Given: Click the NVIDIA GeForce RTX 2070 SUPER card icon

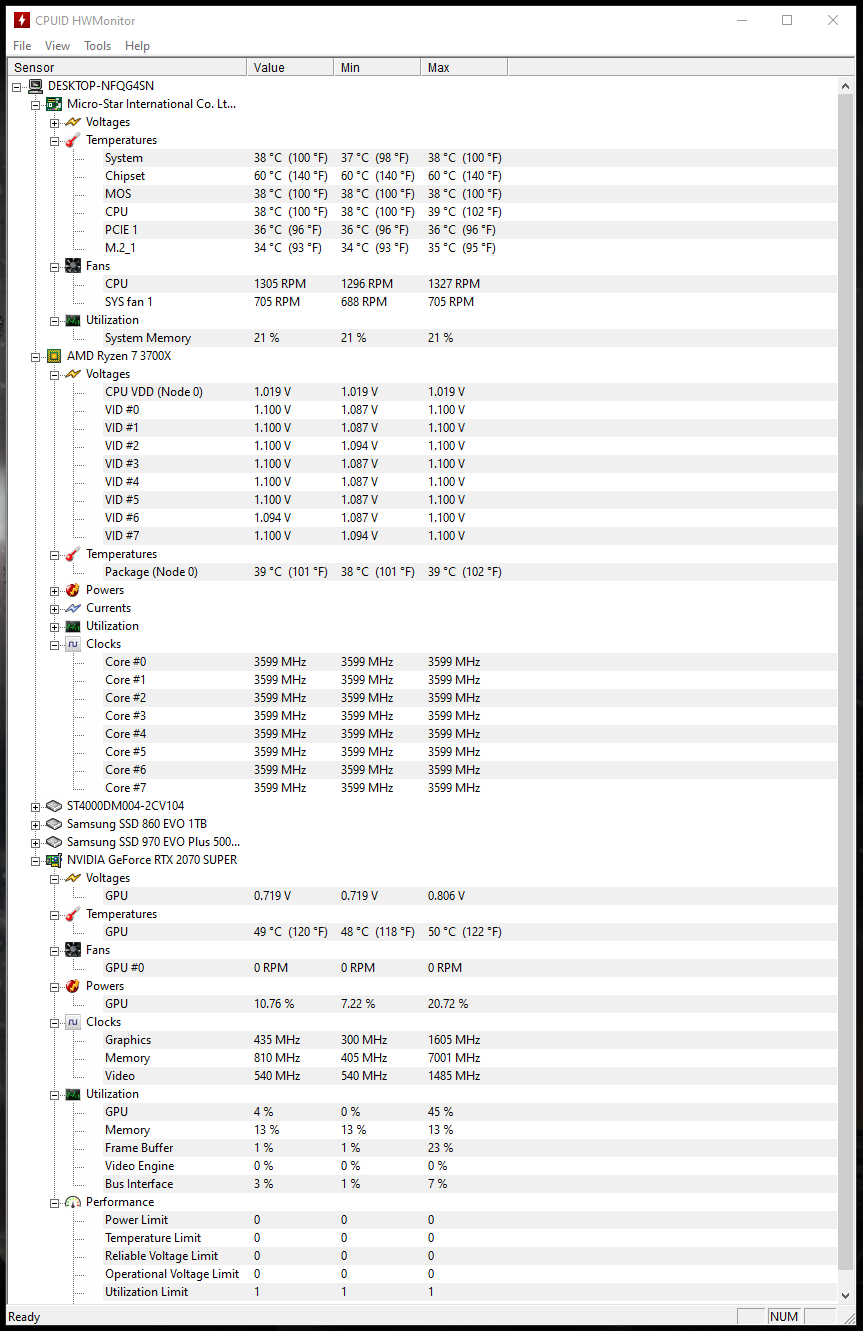Looking at the screenshot, I should point(55,860).
